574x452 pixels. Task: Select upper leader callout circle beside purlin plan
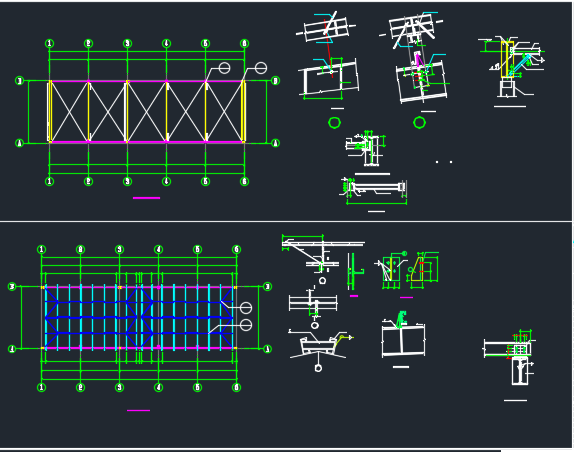tap(246, 308)
